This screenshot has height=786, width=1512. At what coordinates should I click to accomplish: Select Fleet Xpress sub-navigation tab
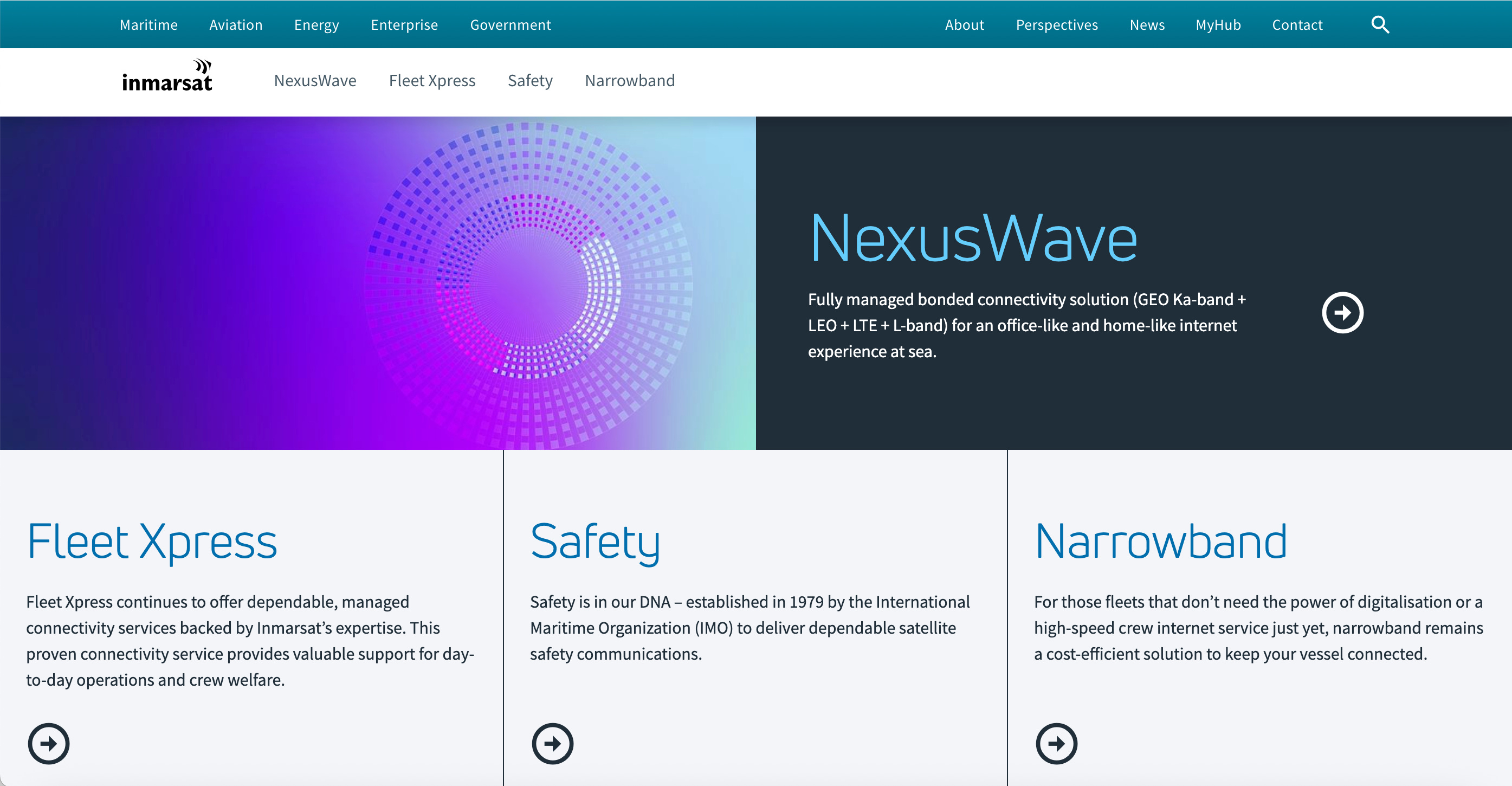click(x=432, y=80)
